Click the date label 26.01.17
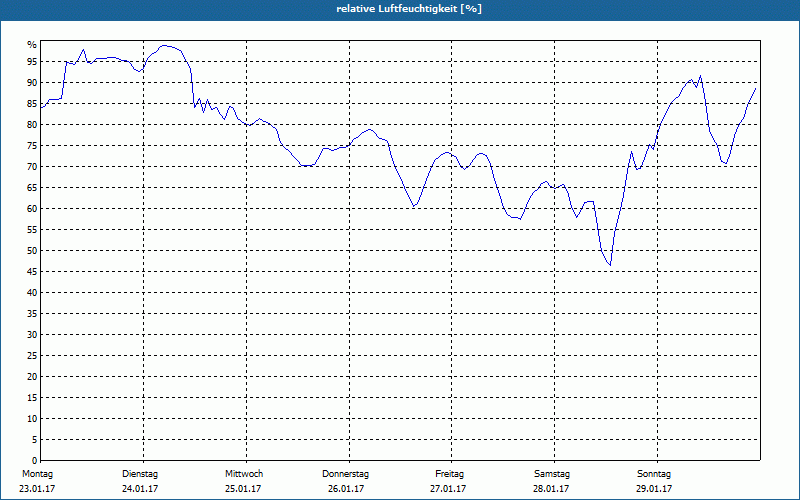This screenshot has width=800, height=500. point(346,489)
